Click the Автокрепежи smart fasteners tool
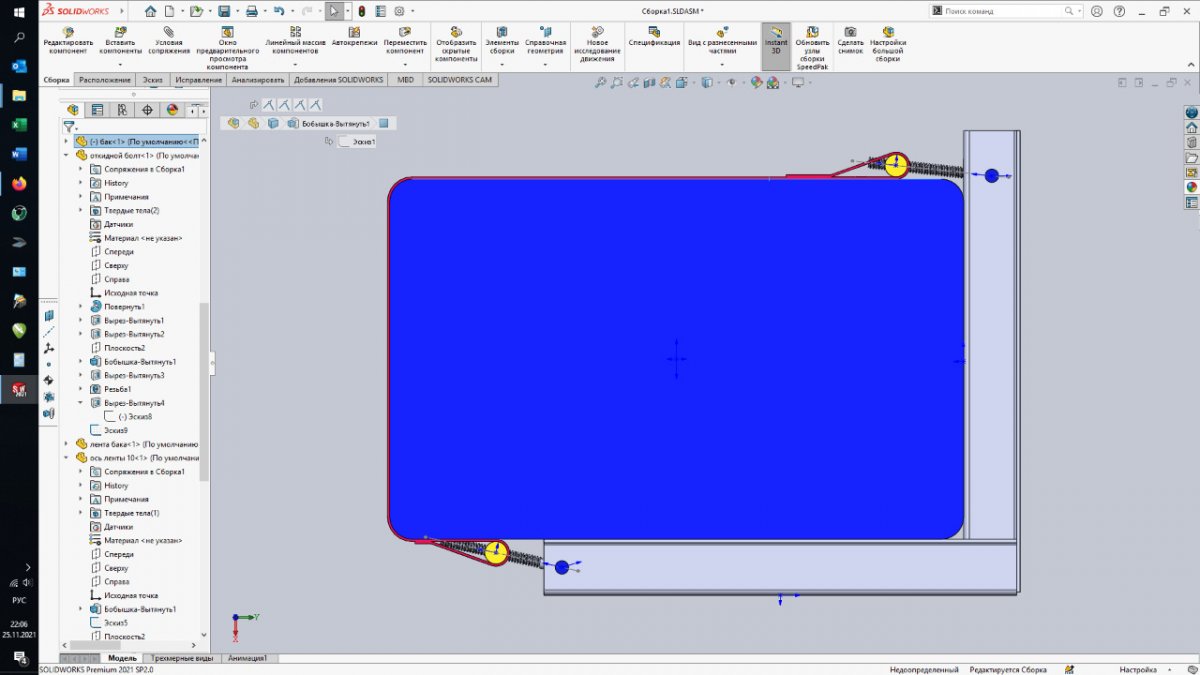 [x=354, y=38]
